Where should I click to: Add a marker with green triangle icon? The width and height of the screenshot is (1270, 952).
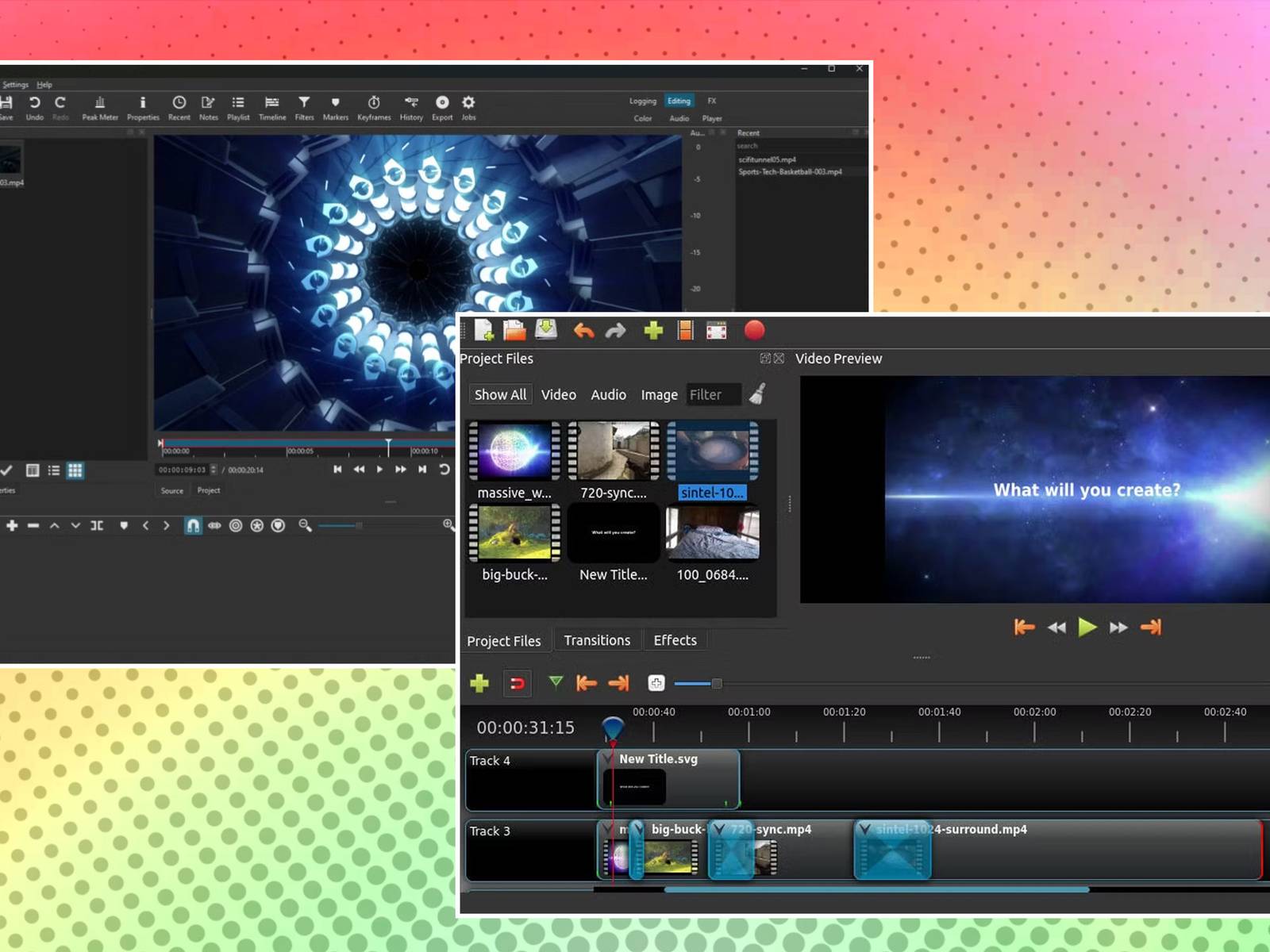pyautogui.click(x=556, y=682)
